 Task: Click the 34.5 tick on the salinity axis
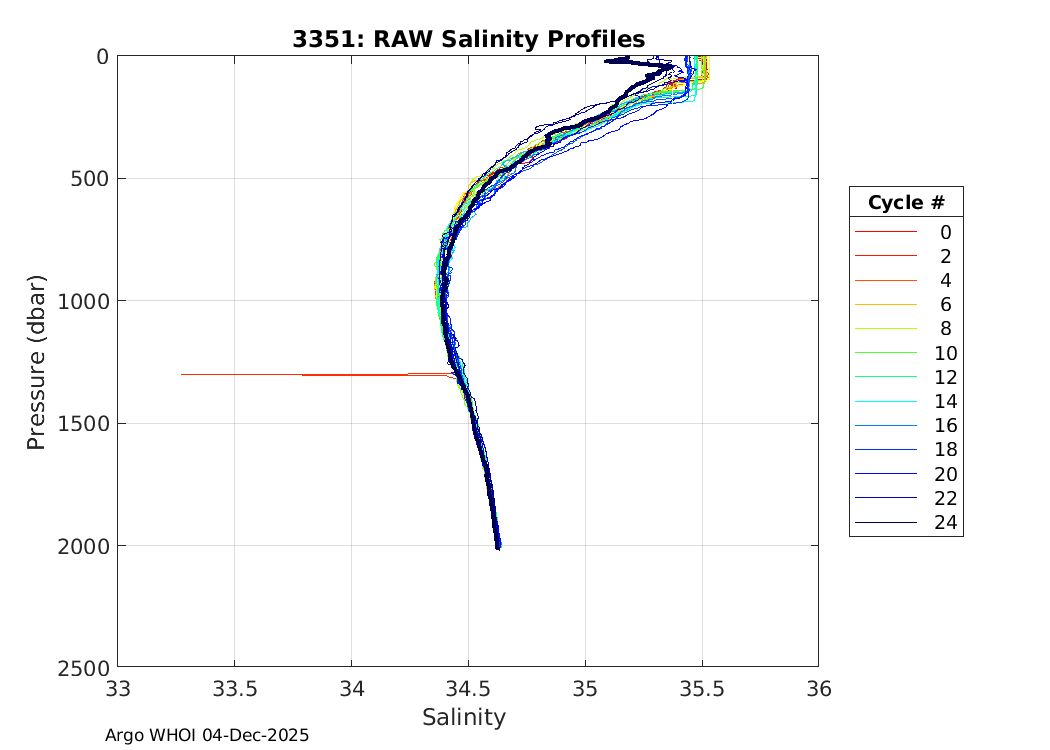(468, 688)
